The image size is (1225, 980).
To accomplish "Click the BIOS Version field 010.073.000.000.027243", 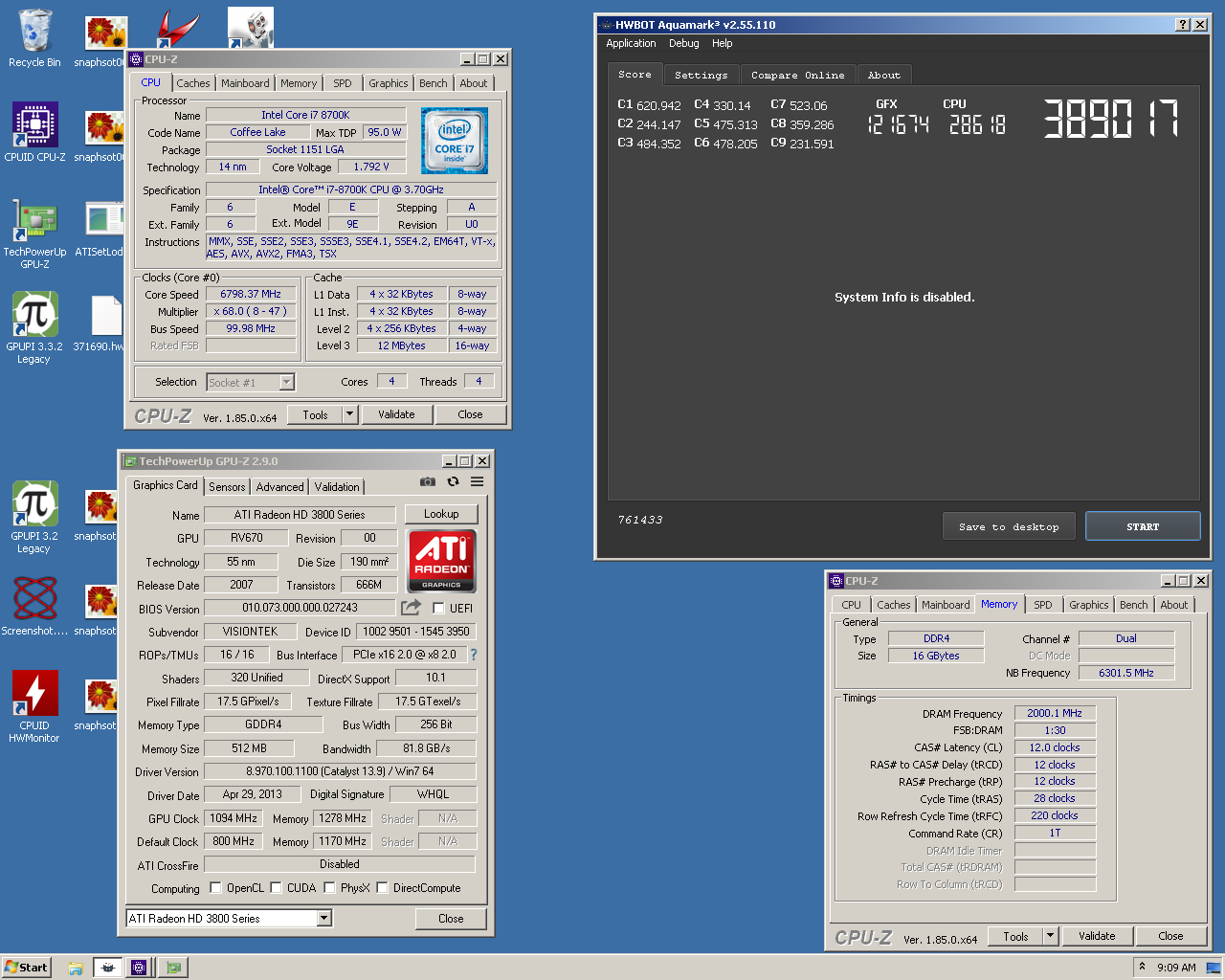I will point(300,608).
